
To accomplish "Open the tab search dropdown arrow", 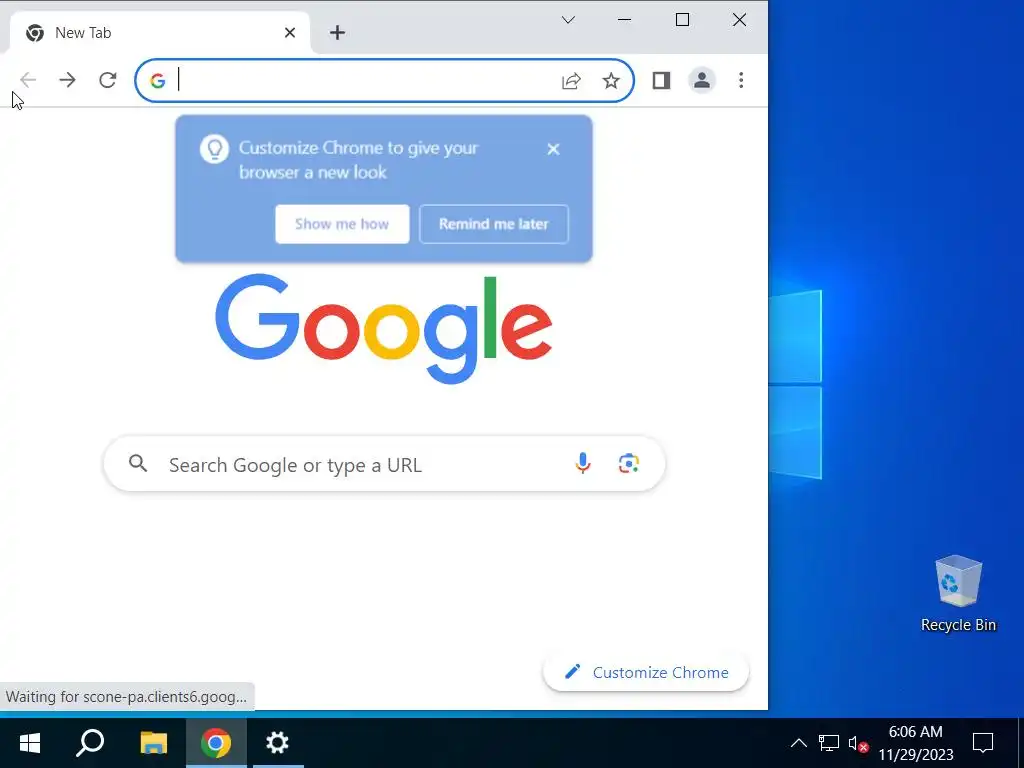I will click(x=568, y=20).
